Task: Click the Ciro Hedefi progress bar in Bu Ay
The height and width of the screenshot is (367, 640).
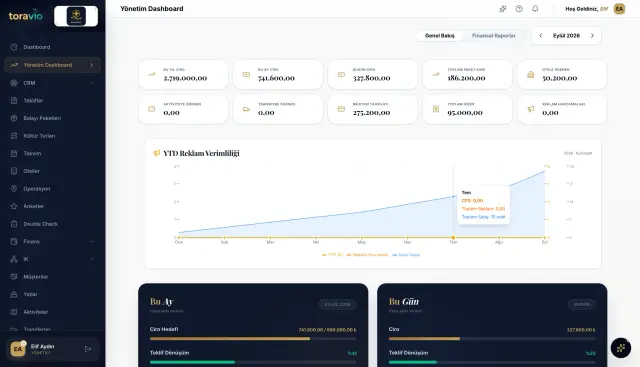Action: 253,338
